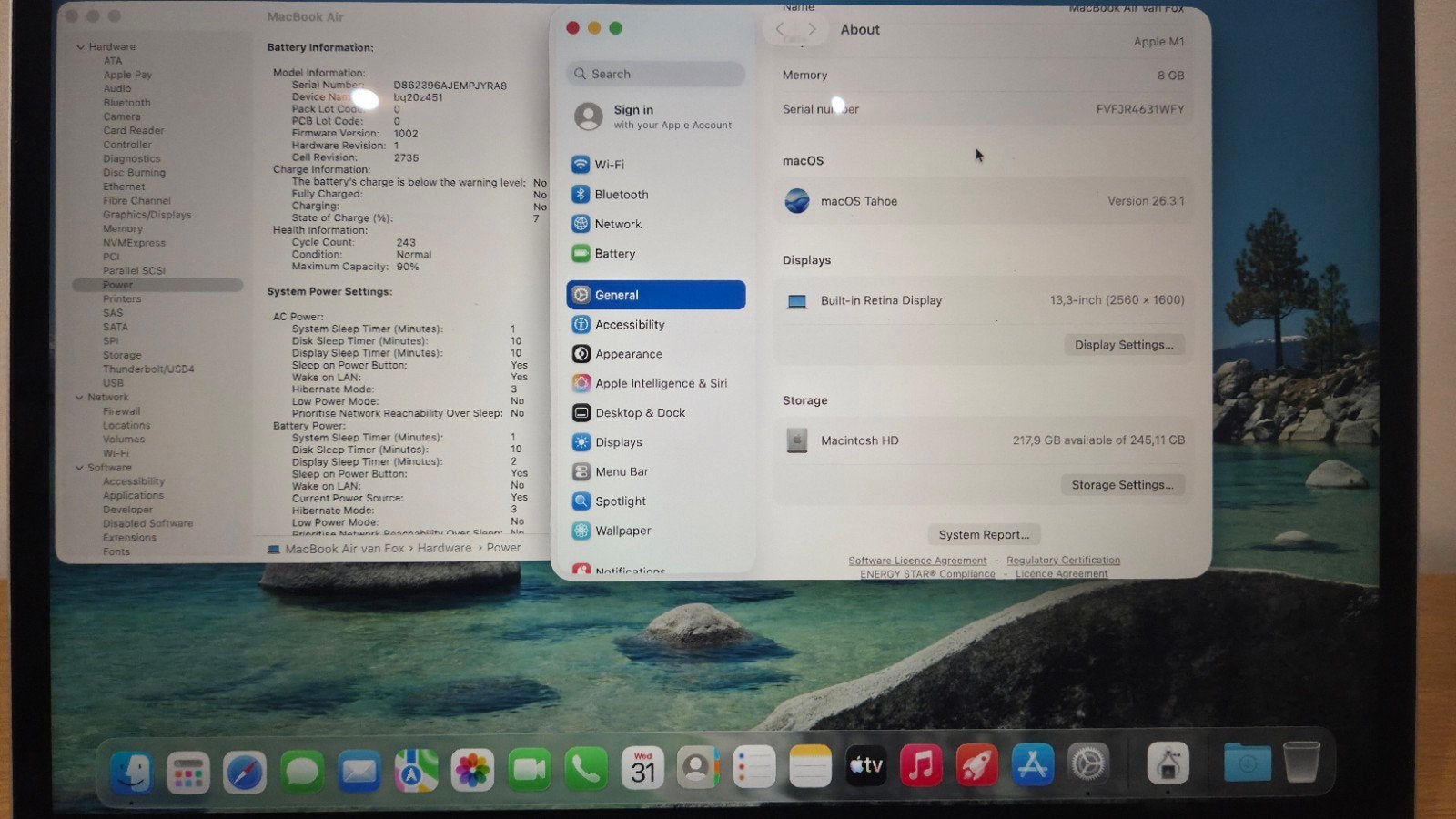Click Hardware in path bar breadcrumb
1456x819 pixels.
coord(444,548)
